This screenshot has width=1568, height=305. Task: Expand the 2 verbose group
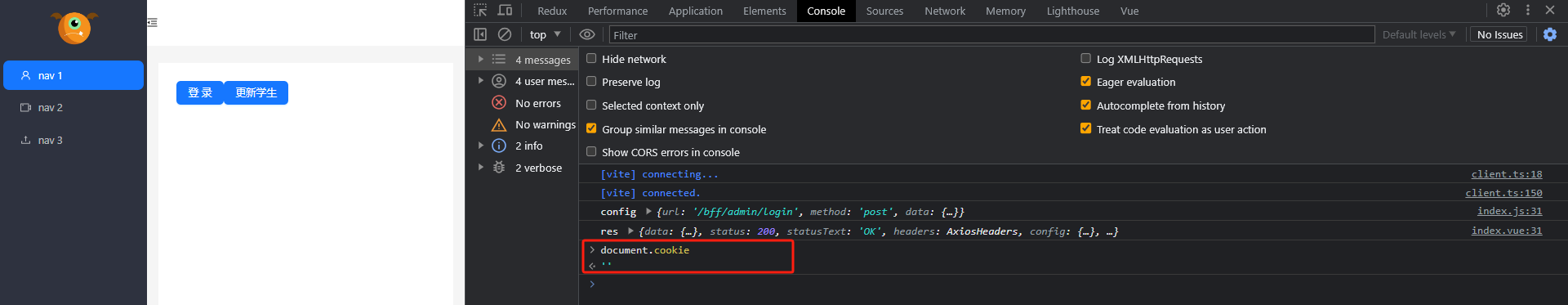(480, 168)
